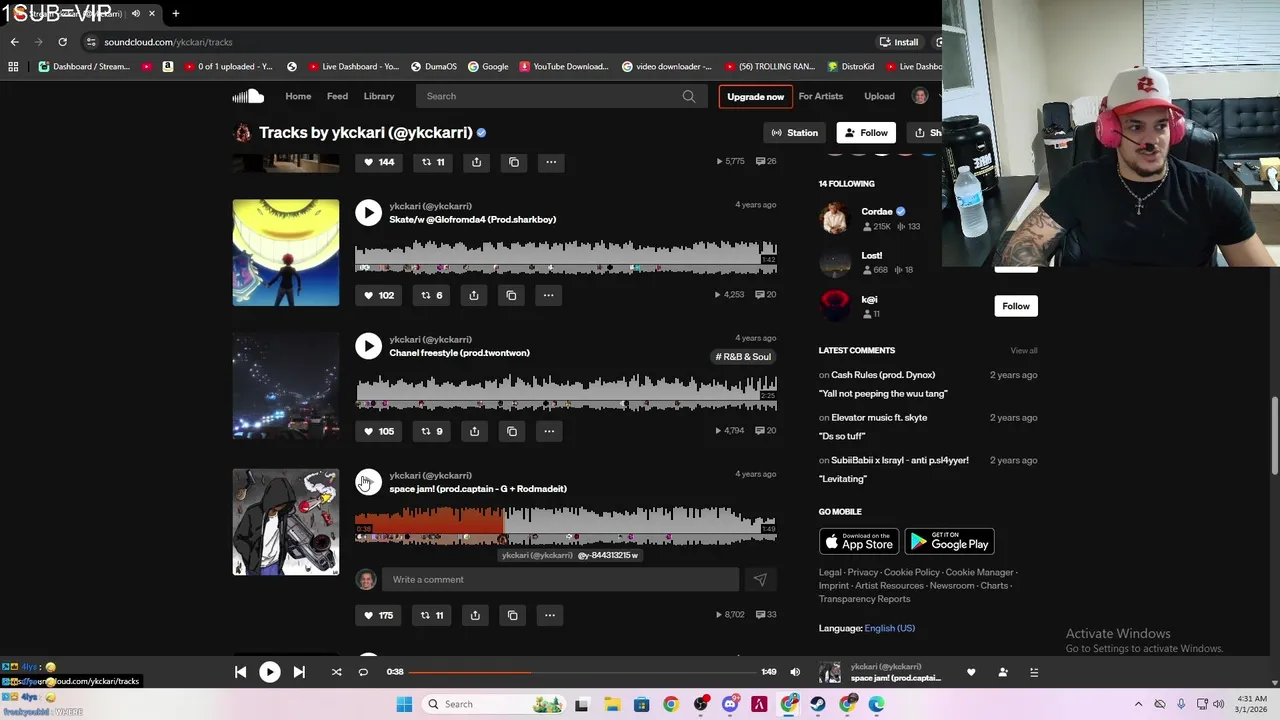Open the Cordae profile link
Image resolution: width=1280 pixels, height=720 pixels.
point(876,211)
